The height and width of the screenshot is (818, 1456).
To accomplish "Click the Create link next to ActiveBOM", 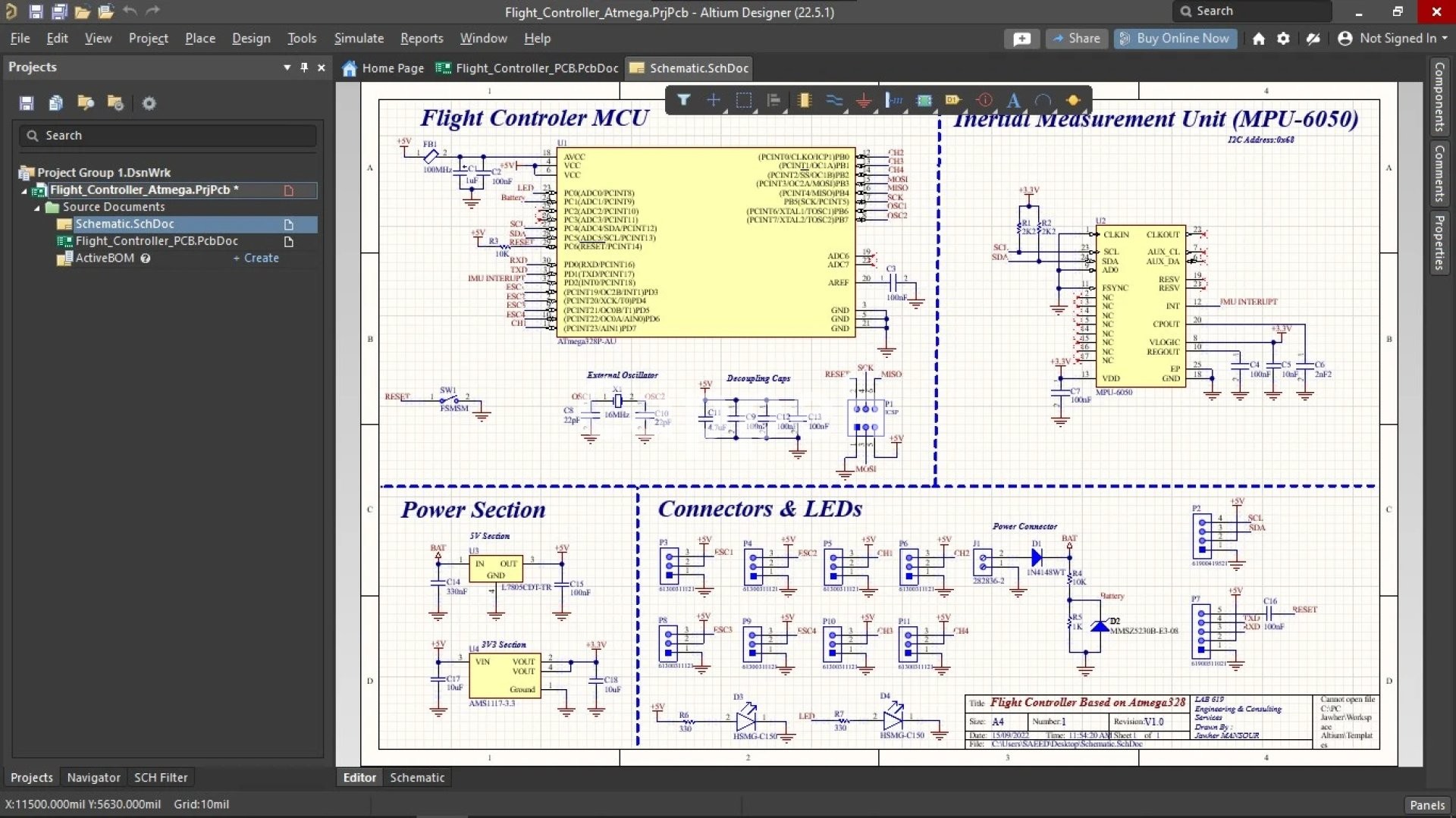I will point(256,259).
